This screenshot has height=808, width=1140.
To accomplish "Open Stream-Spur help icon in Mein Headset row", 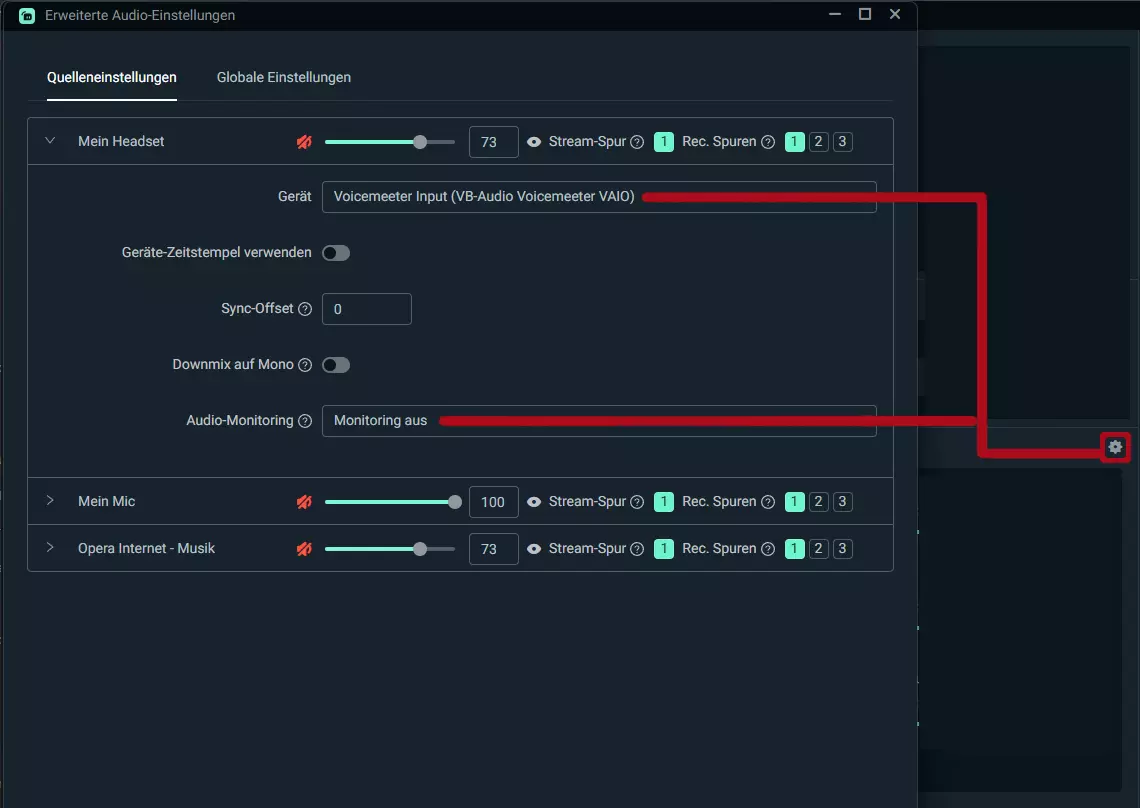I will click(x=637, y=142).
